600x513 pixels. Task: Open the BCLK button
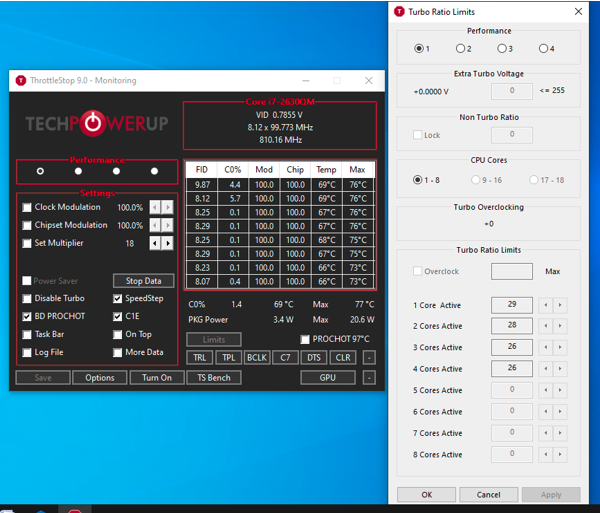coord(257,358)
